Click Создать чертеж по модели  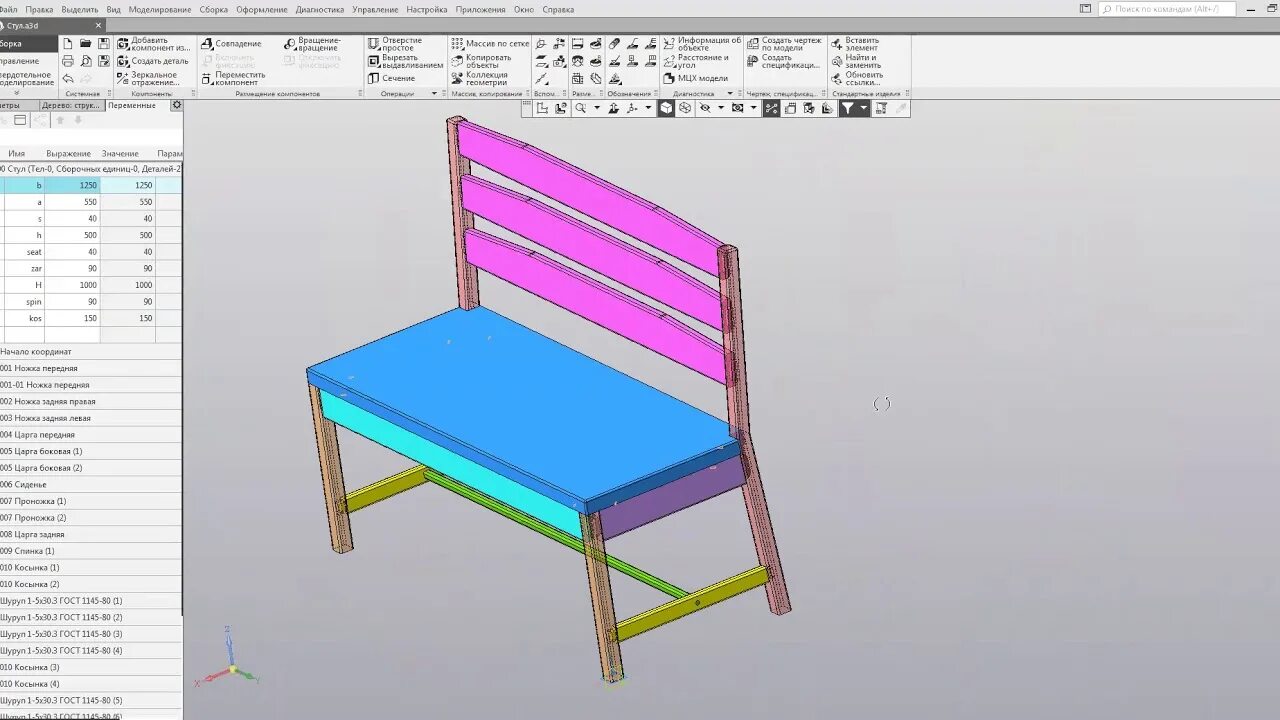pos(785,44)
